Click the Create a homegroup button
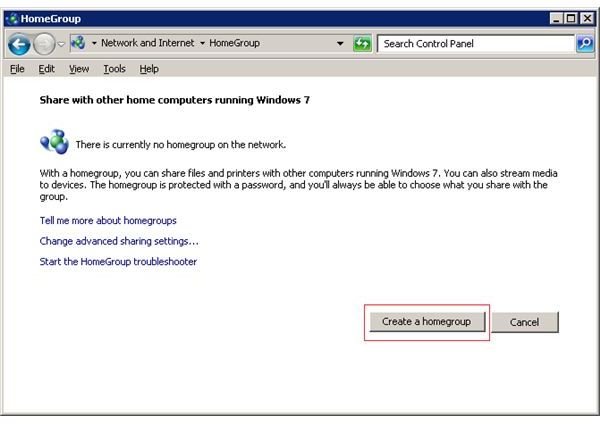Image resolution: width=600 pixels, height=424 pixels. pyautogui.click(x=427, y=322)
